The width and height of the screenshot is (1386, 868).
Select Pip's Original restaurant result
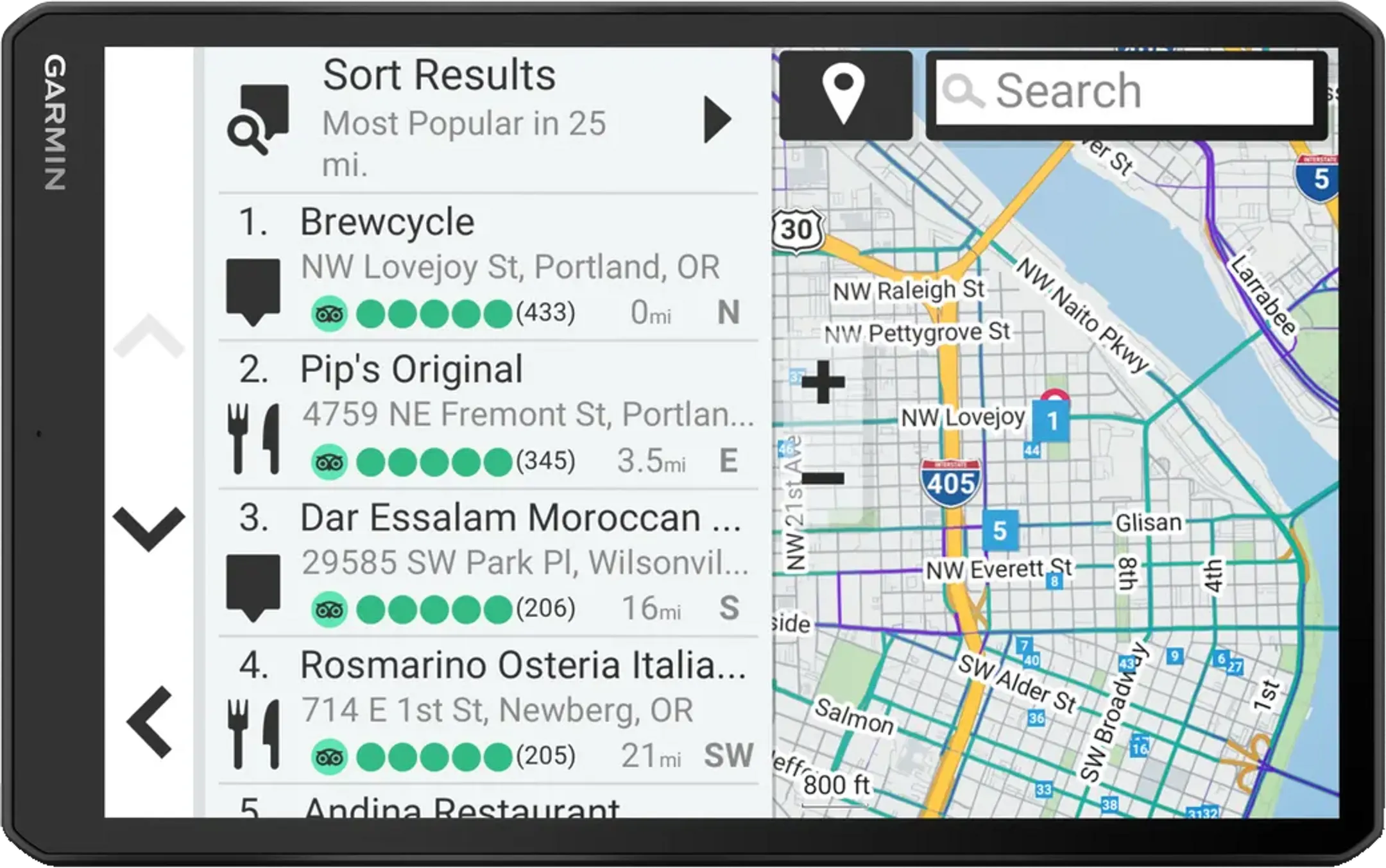click(488, 415)
